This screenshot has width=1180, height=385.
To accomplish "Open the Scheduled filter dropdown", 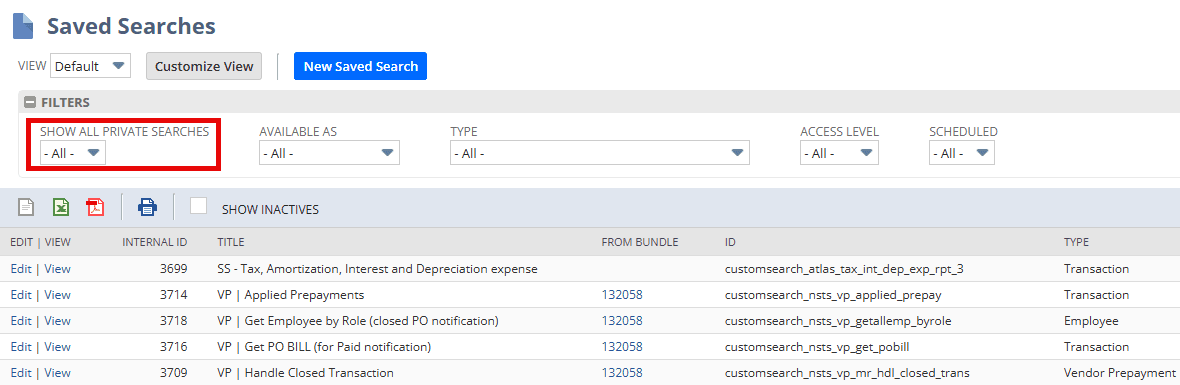I will click(962, 153).
